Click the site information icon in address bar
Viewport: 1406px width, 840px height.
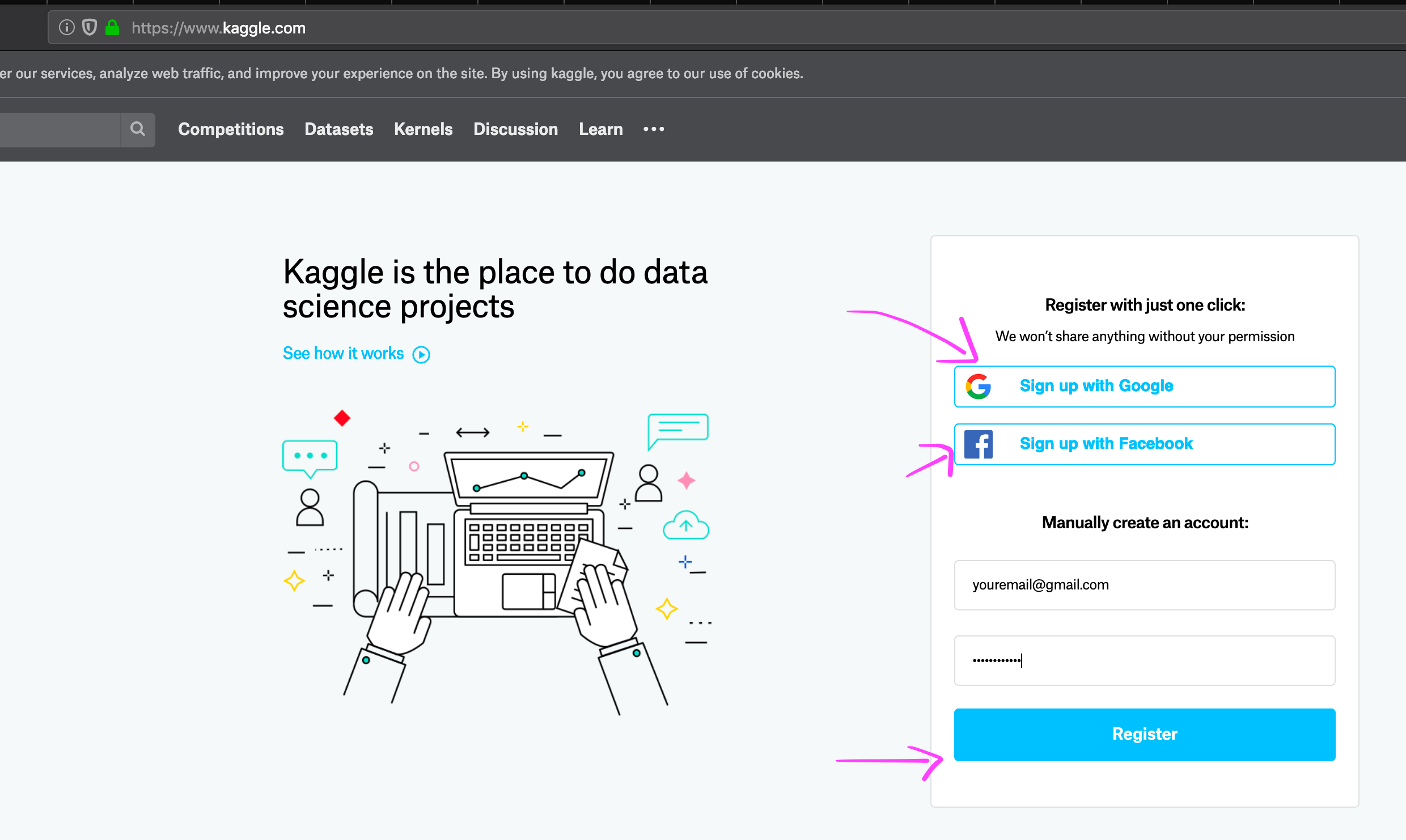67,27
